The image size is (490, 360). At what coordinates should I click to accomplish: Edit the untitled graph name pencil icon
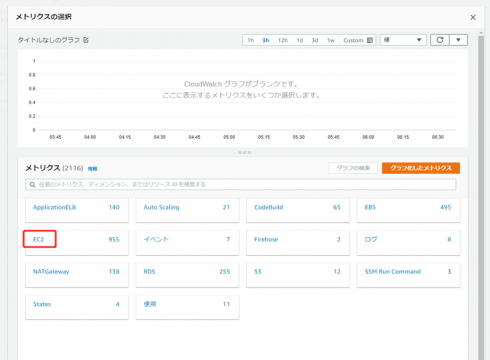[x=86, y=40]
